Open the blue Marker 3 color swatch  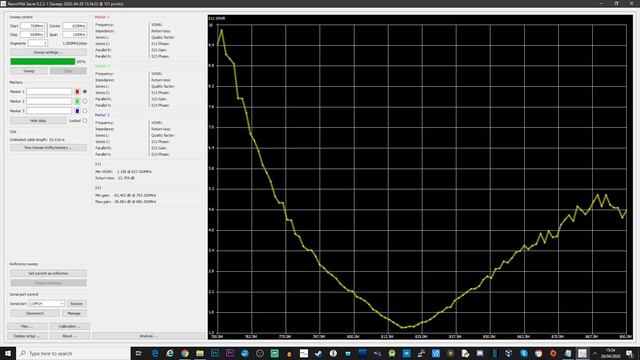pos(77,111)
